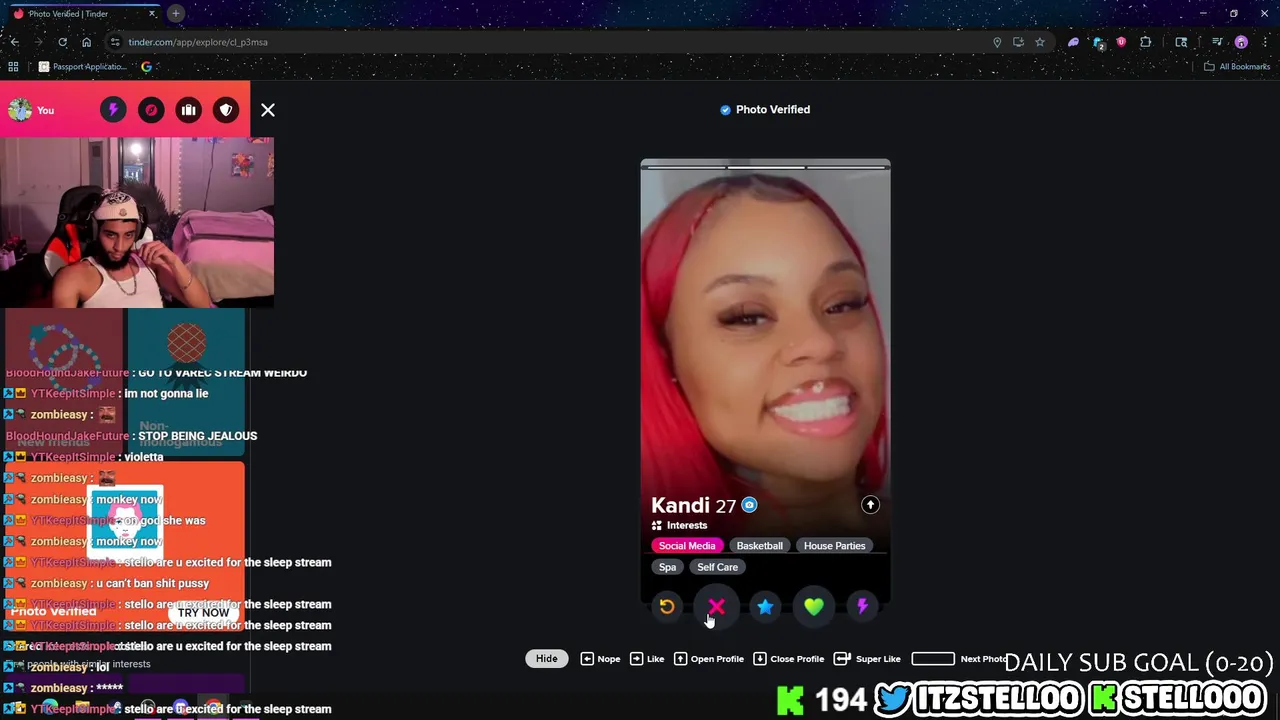Go to the browser home page

(86, 42)
